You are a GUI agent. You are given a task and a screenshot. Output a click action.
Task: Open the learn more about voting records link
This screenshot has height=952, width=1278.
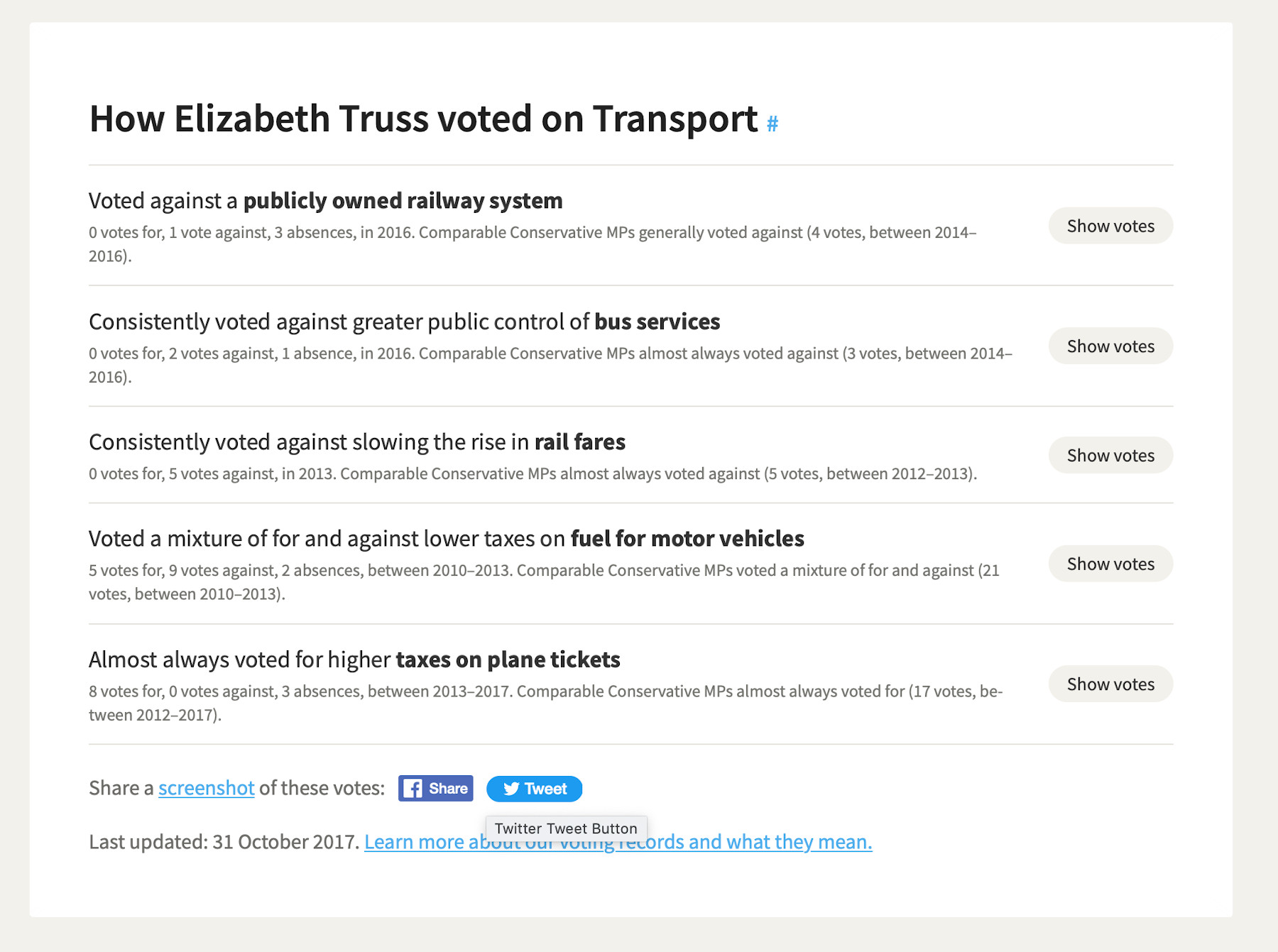pos(745,842)
